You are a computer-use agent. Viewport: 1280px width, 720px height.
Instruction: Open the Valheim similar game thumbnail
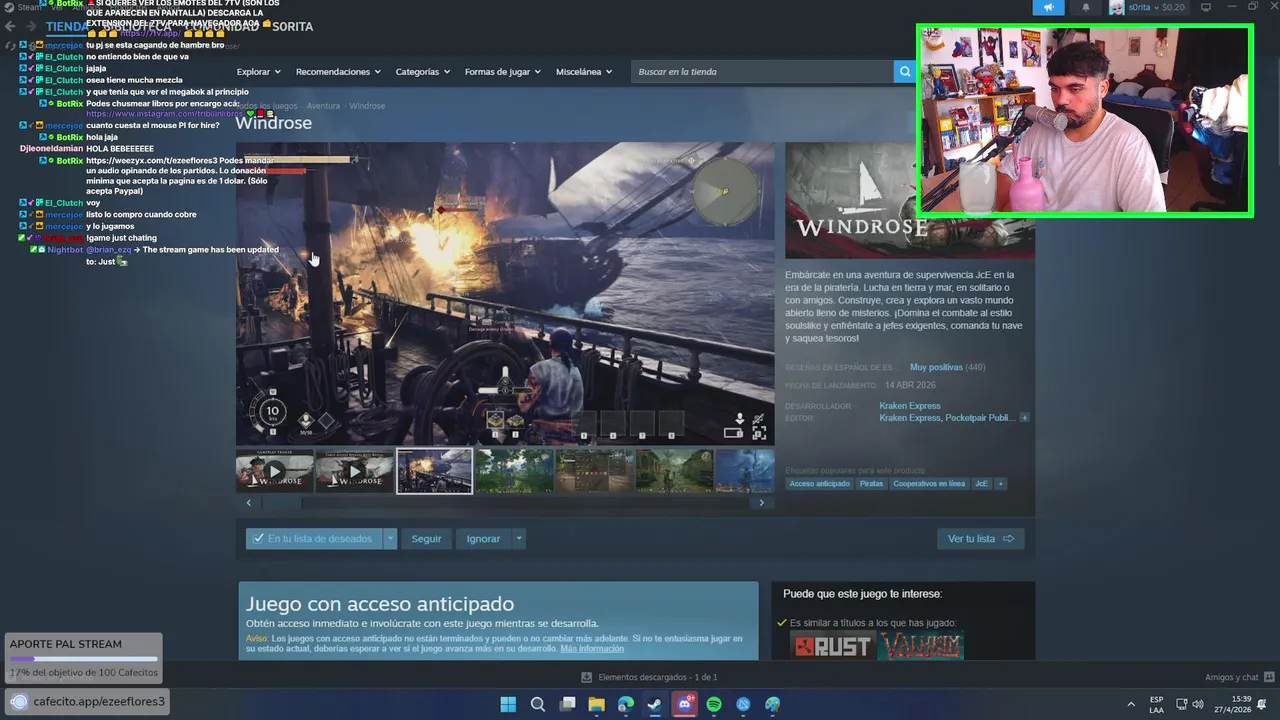point(921,646)
